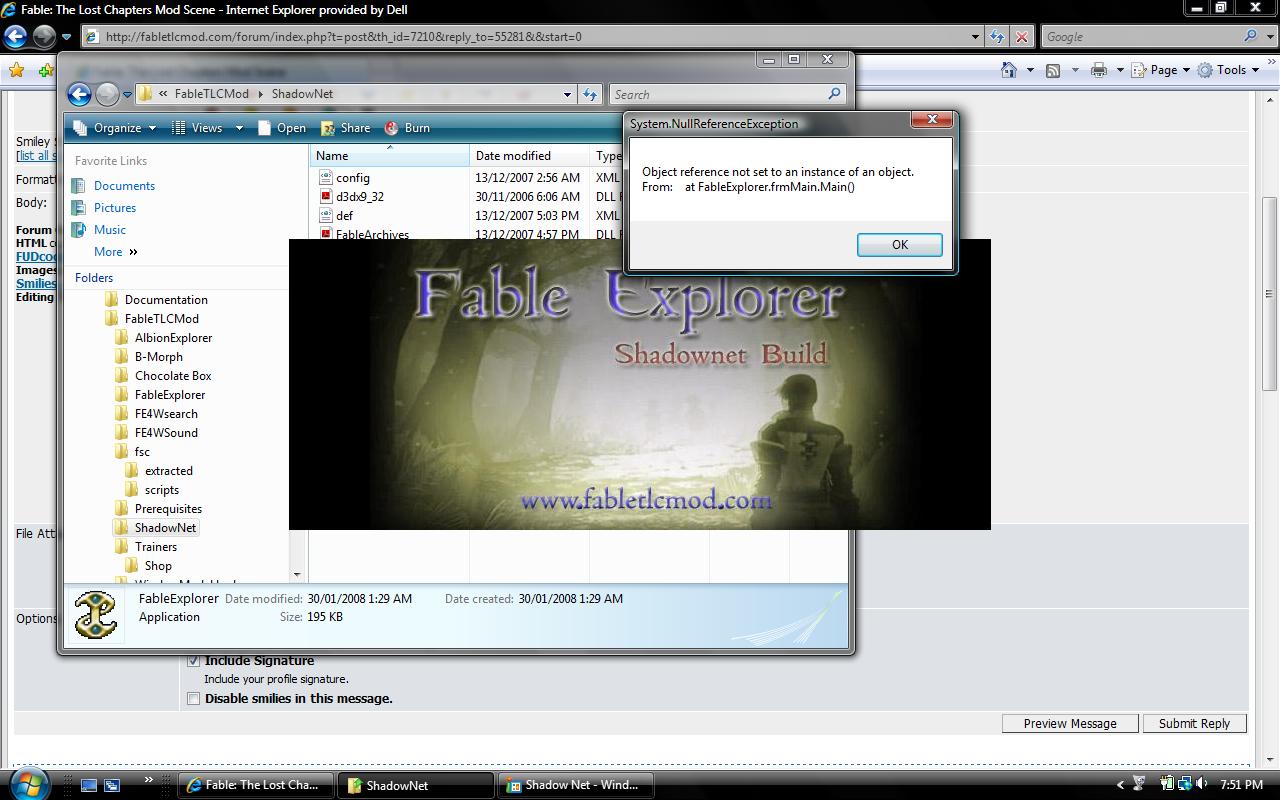
Task: Click the Preview Message button
Action: [x=1069, y=724]
